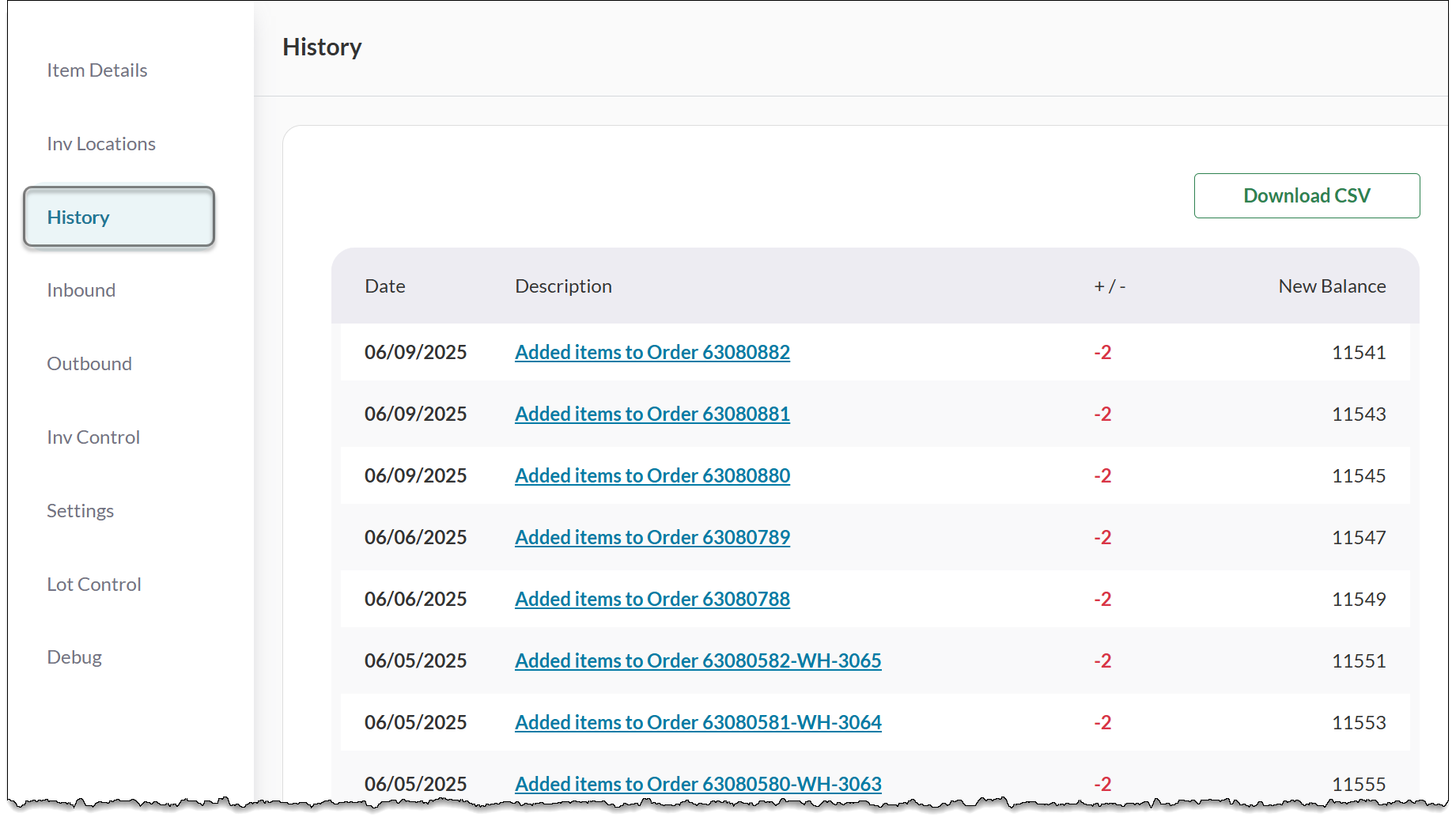Open the Settings section
1456x825 pixels.
coord(80,510)
